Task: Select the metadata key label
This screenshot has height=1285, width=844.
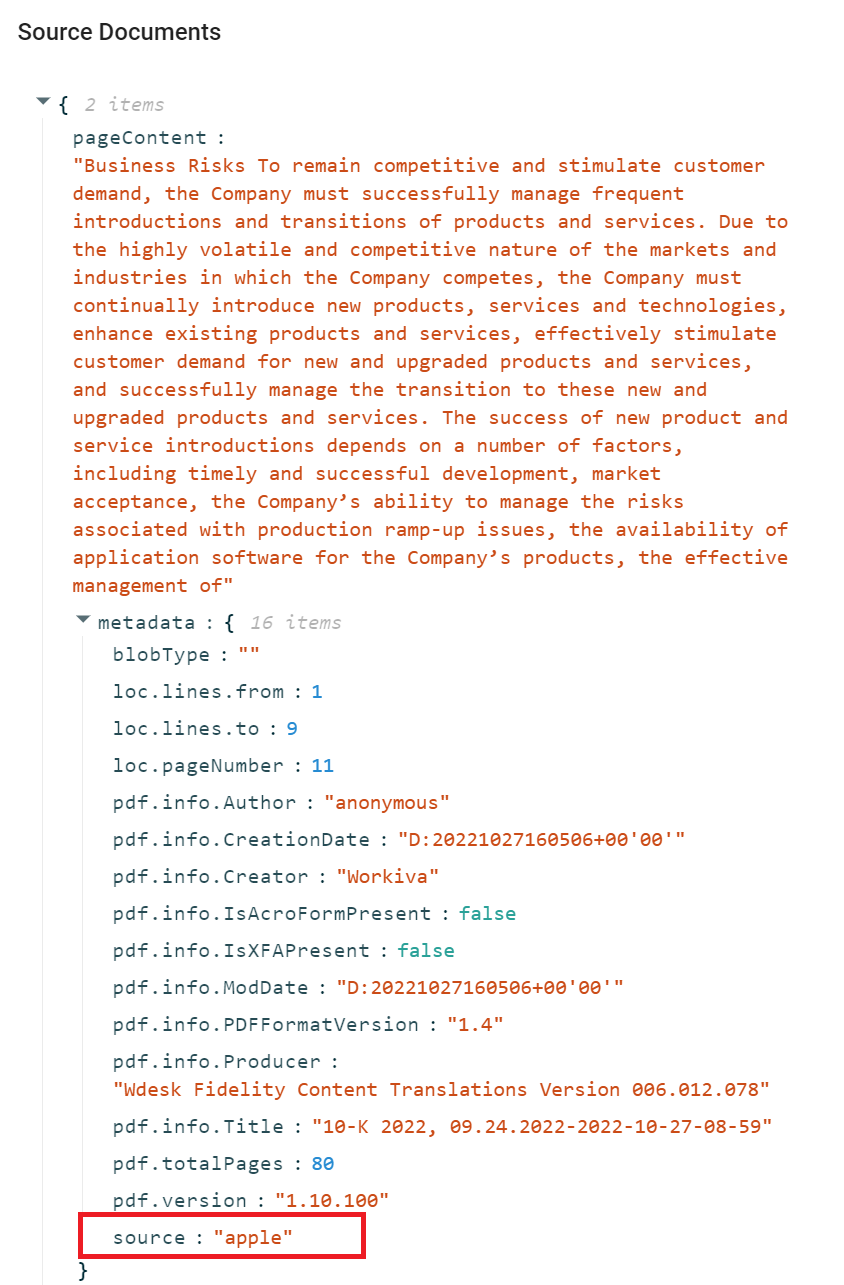Action: coord(146,623)
